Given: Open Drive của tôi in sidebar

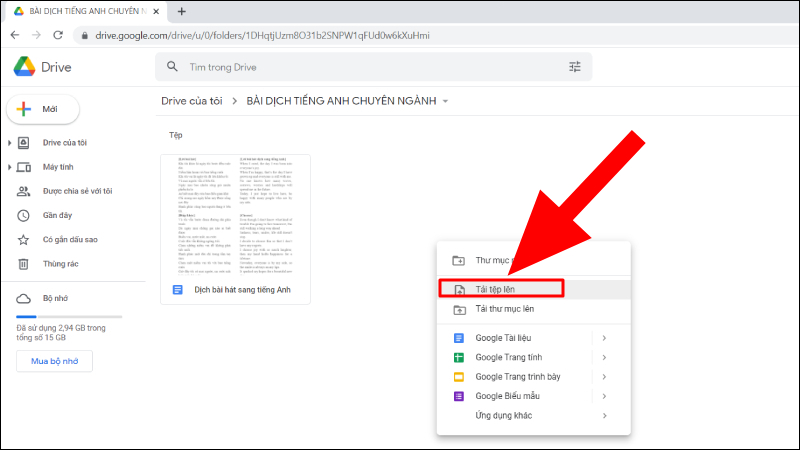Looking at the screenshot, I should 65,143.
